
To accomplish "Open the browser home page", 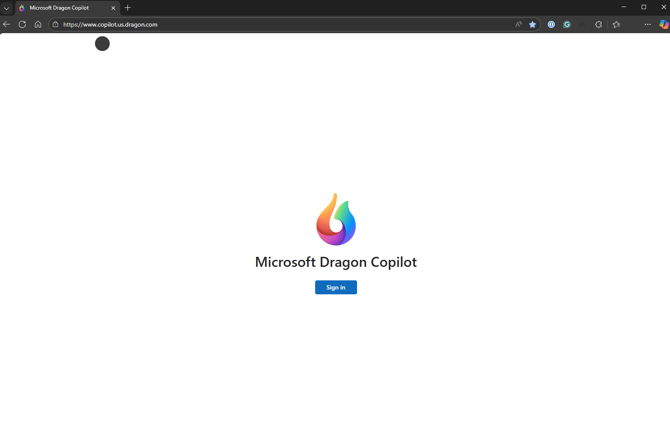I will click(38, 24).
